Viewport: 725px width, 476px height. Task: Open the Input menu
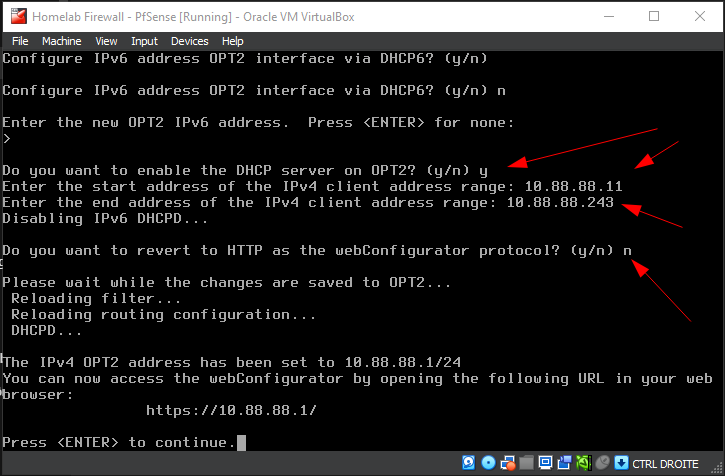click(x=144, y=41)
